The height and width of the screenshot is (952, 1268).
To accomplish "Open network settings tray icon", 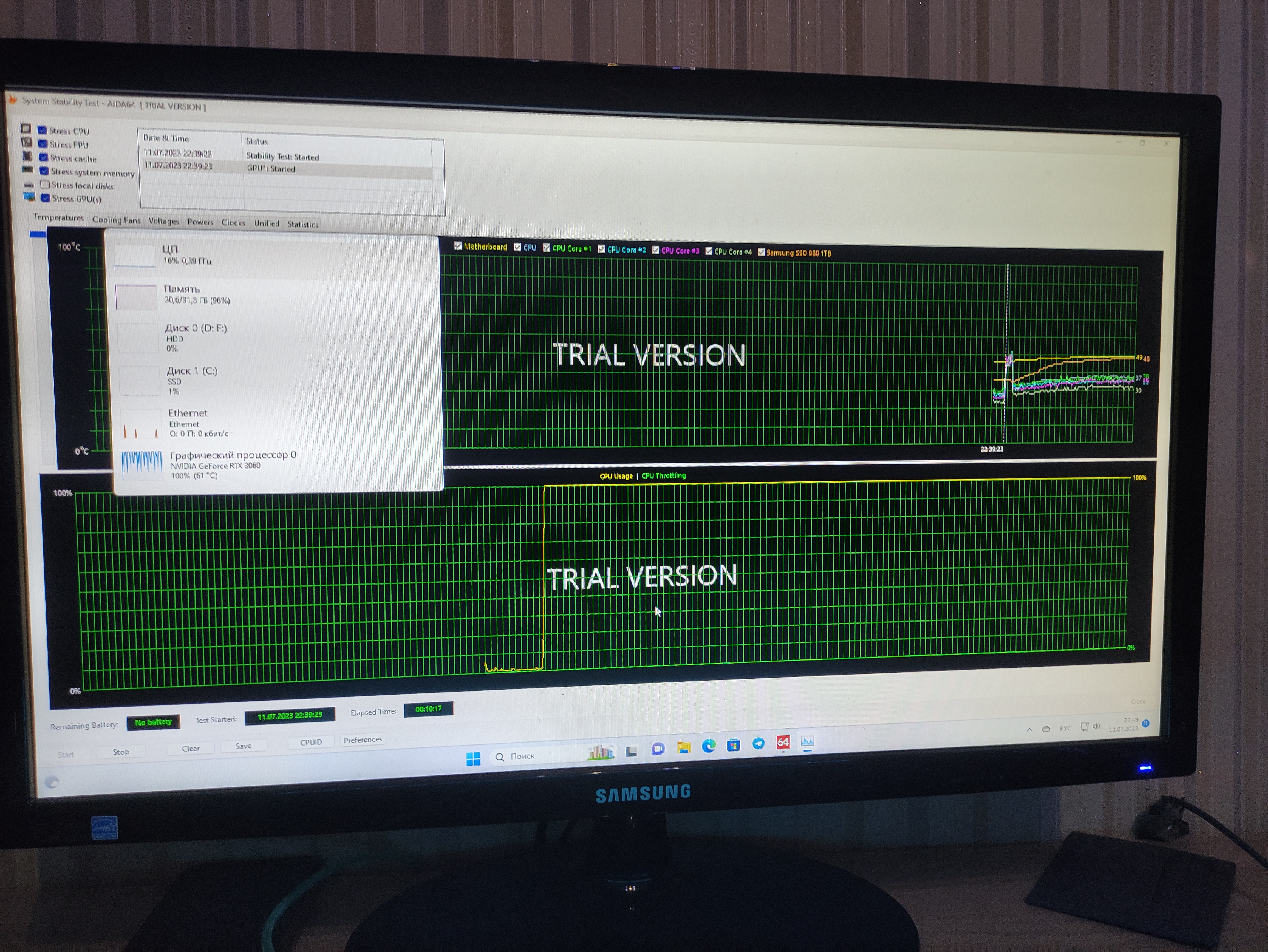I will [1085, 727].
